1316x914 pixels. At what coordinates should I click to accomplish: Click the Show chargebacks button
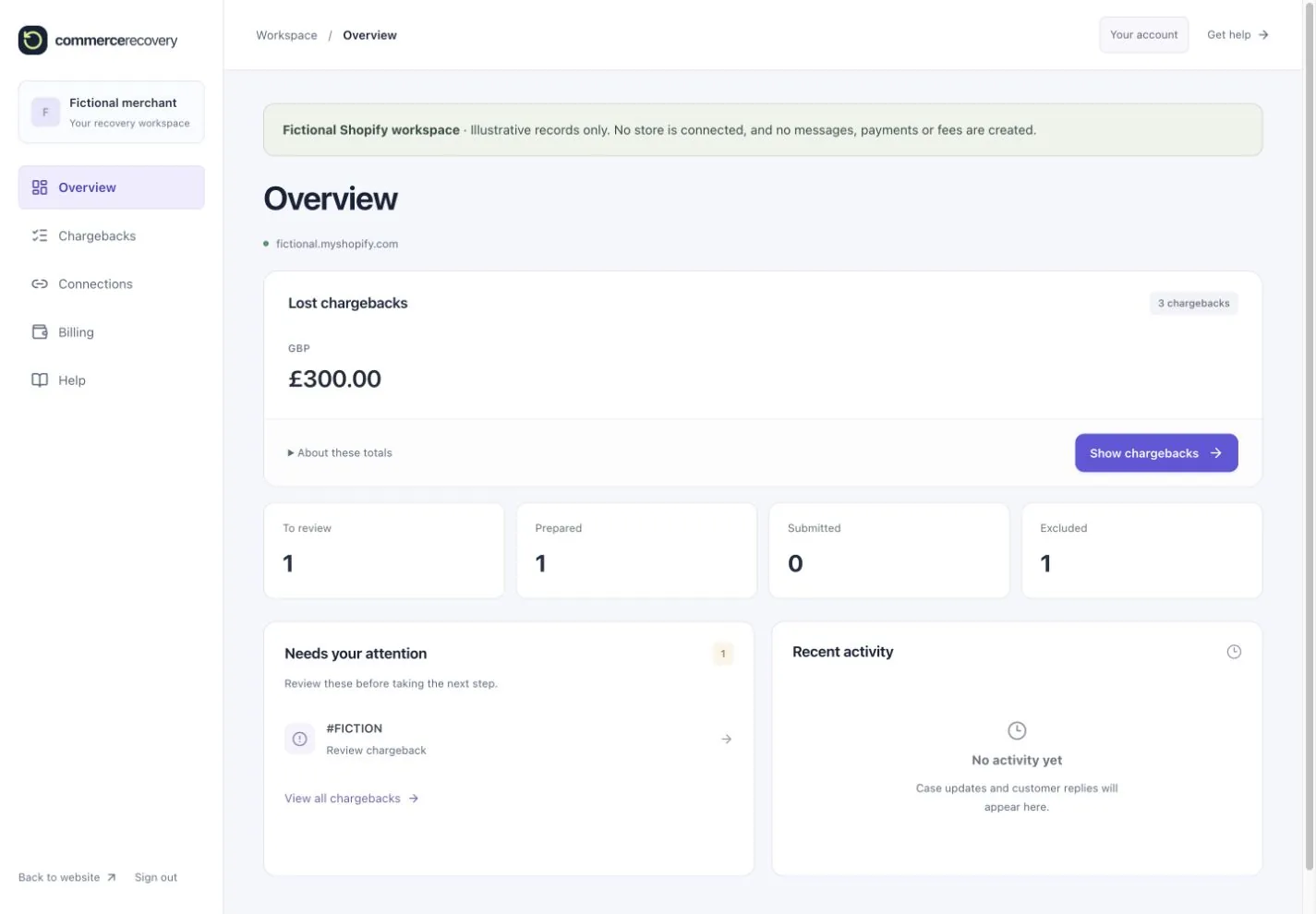click(x=1156, y=452)
